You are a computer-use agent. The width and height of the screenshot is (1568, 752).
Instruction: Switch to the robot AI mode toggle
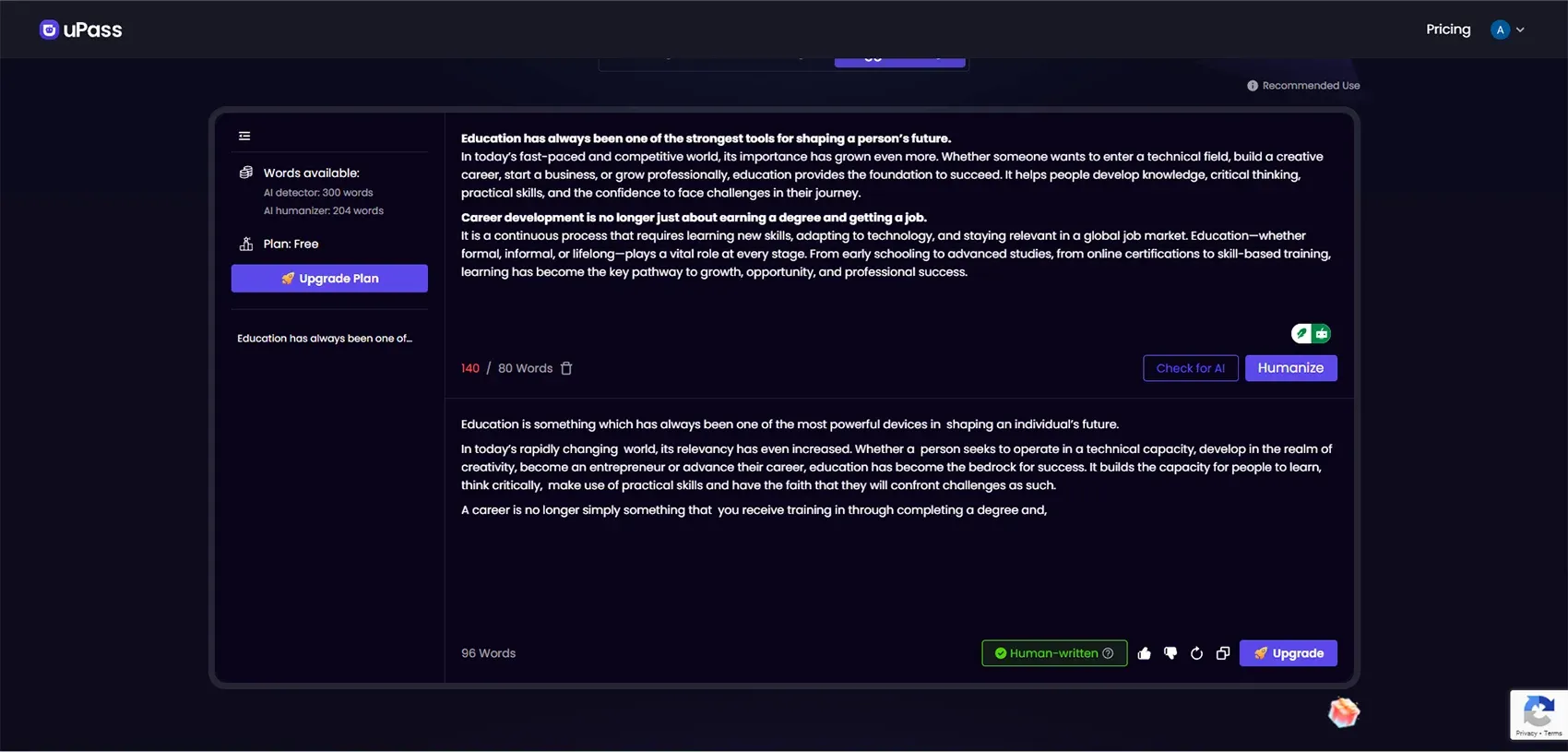pos(1322,334)
